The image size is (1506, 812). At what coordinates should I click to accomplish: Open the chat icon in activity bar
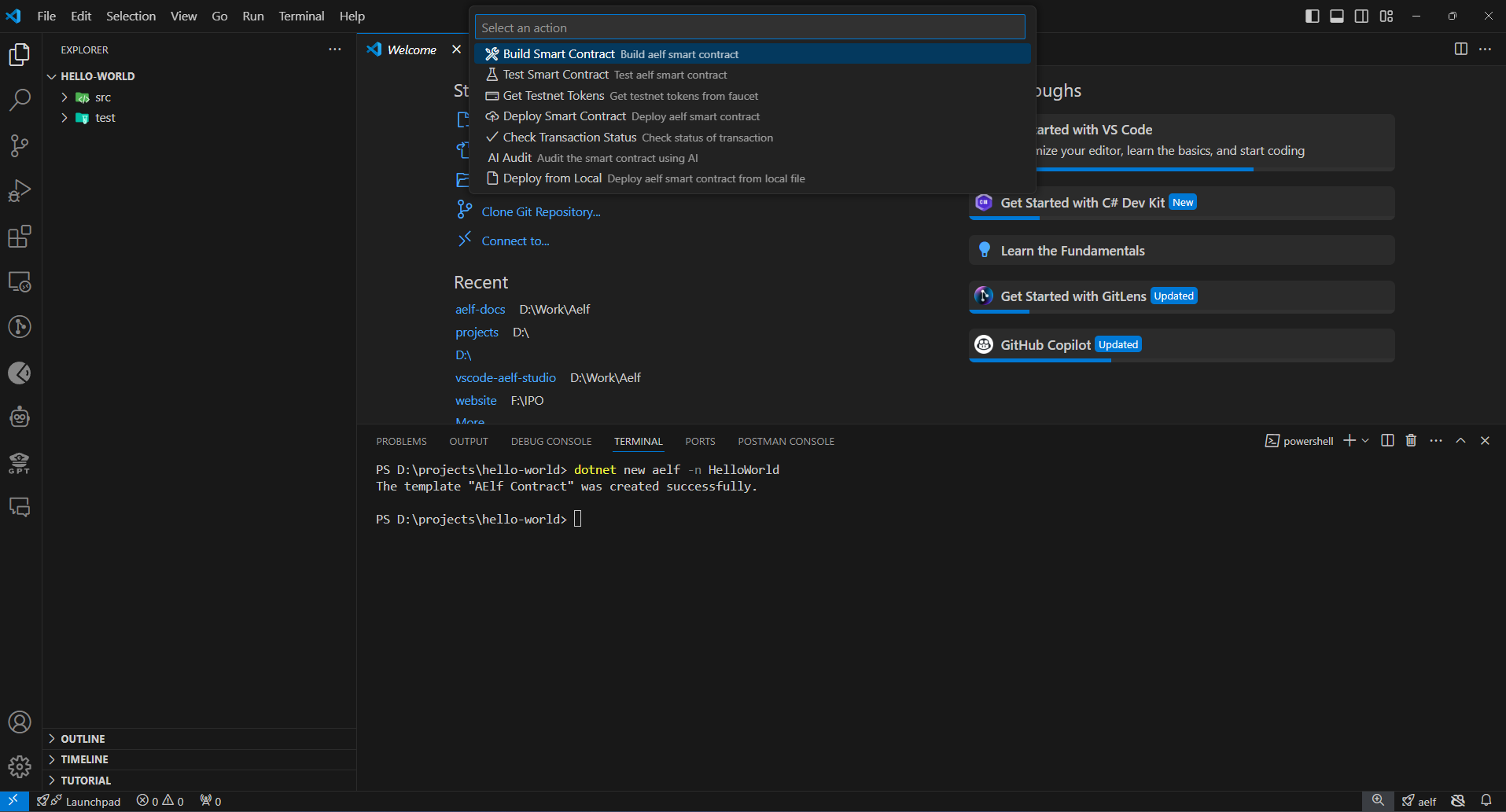(20, 507)
